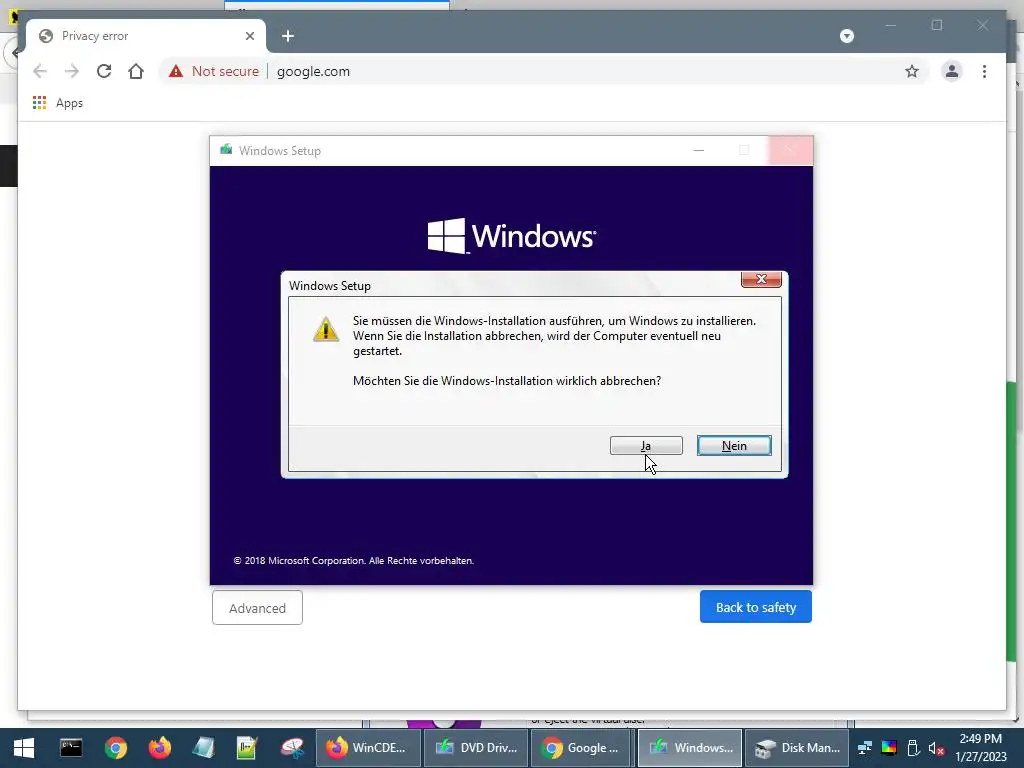Click the USB device tray icon
Screen dimensions: 1024x768
click(x=913, y=748)
